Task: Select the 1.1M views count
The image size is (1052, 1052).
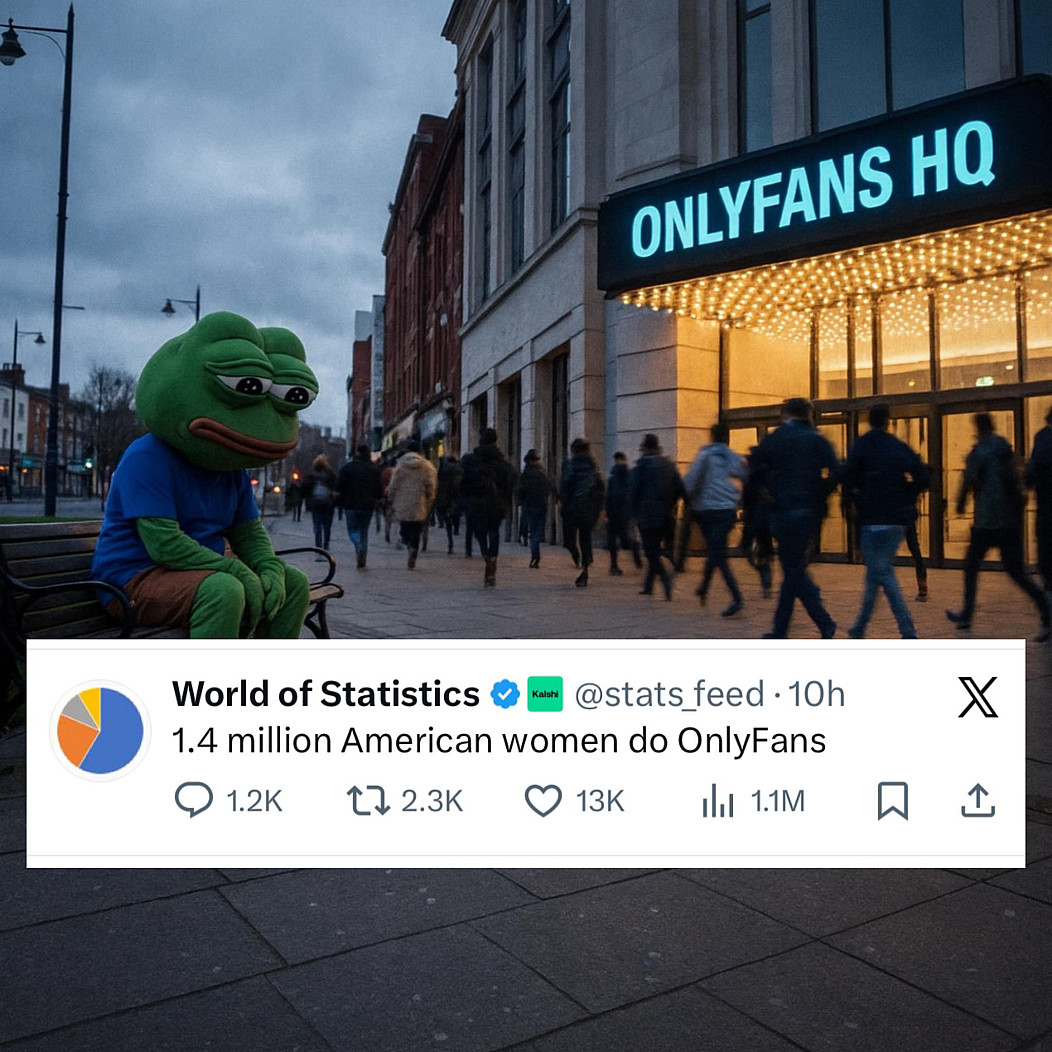Action: point(778,801)
